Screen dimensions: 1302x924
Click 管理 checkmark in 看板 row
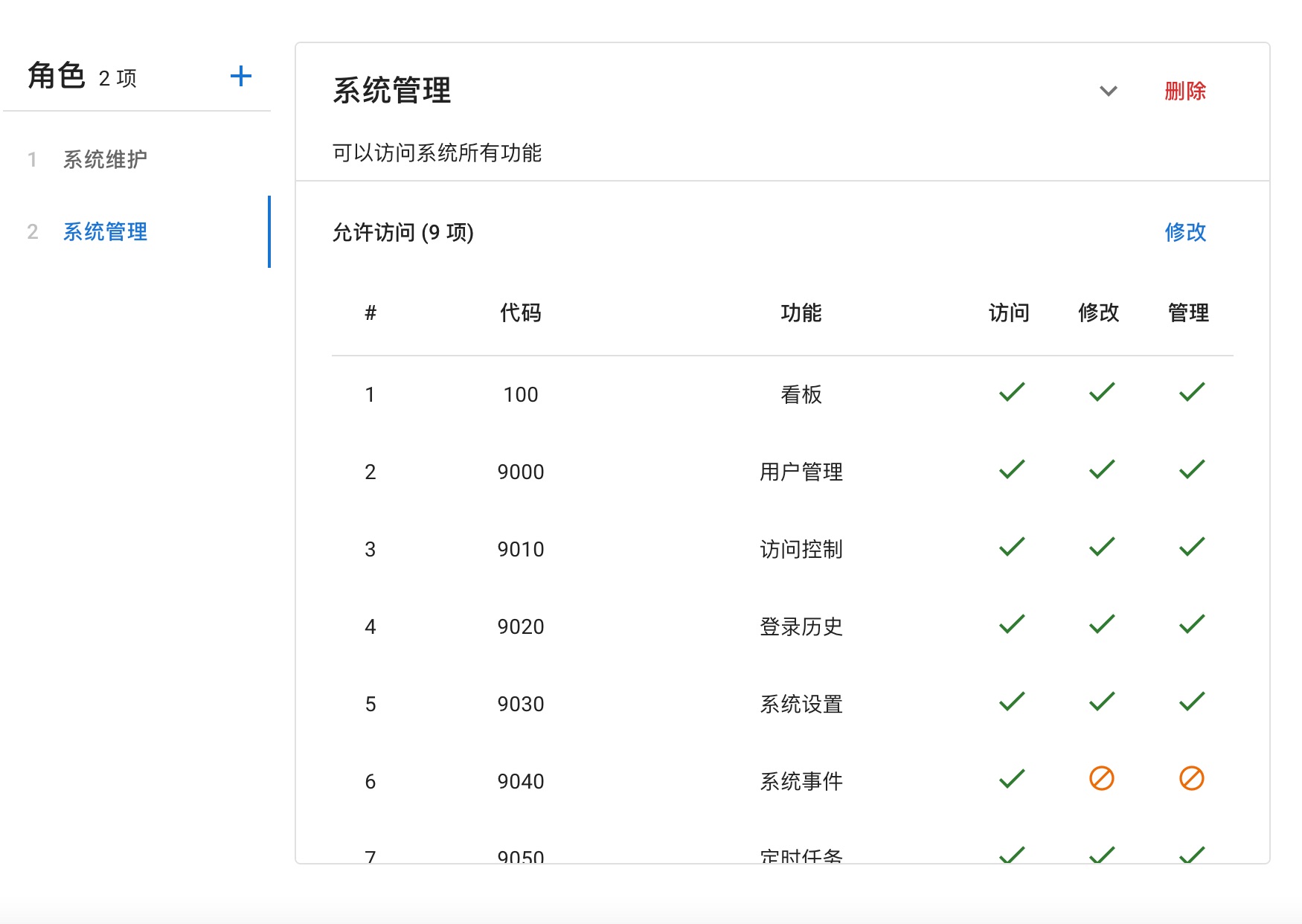coord(1192,392)
